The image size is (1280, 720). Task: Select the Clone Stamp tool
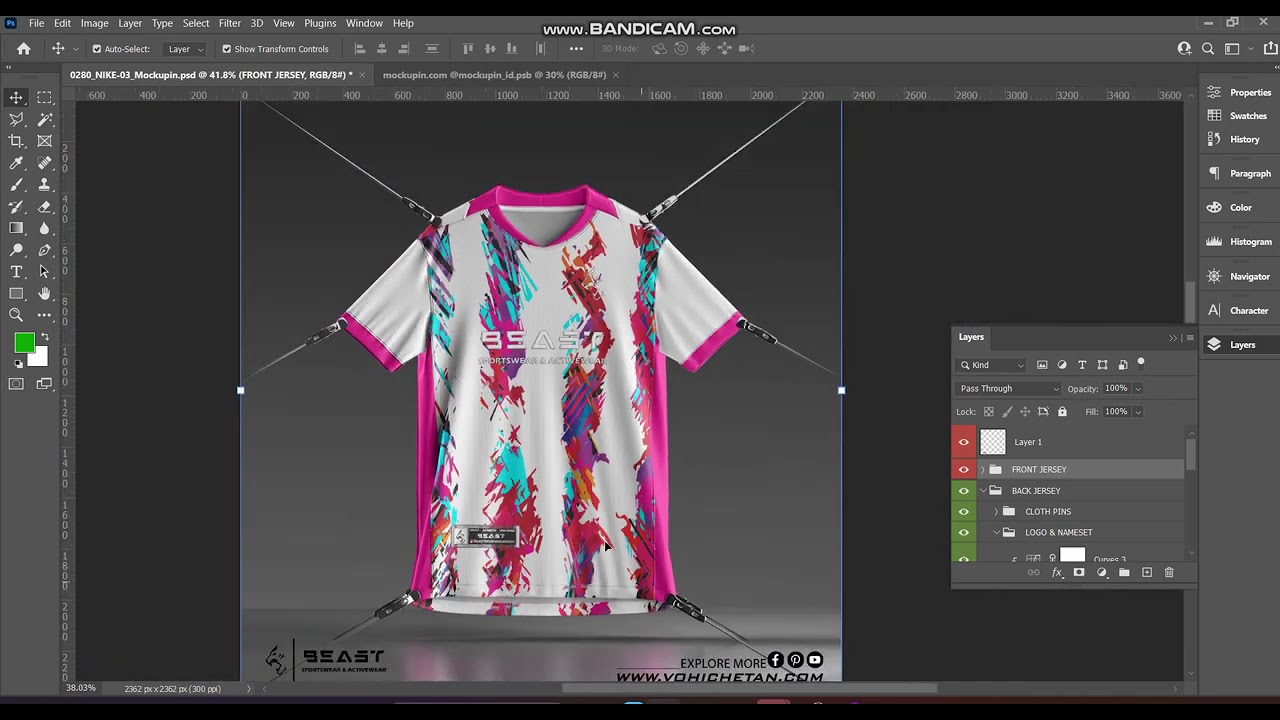pyautogui.click(x=45, y=185)
